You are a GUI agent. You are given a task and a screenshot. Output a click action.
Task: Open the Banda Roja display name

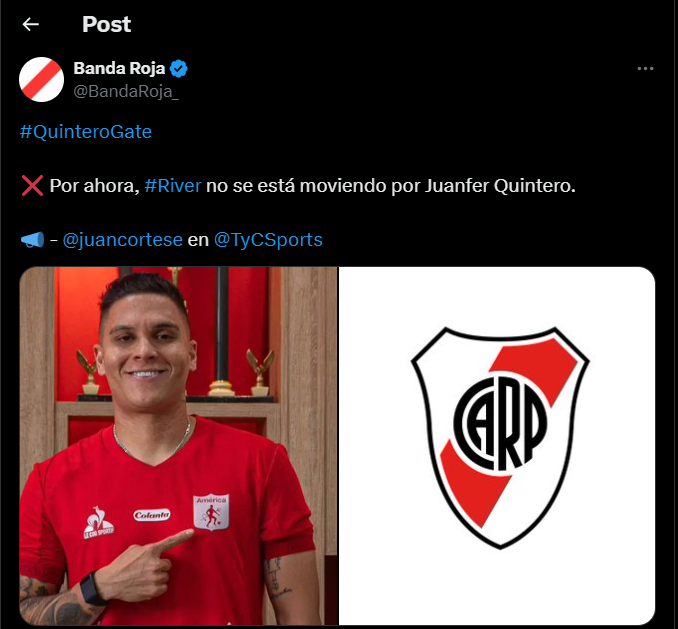[119, 68]
